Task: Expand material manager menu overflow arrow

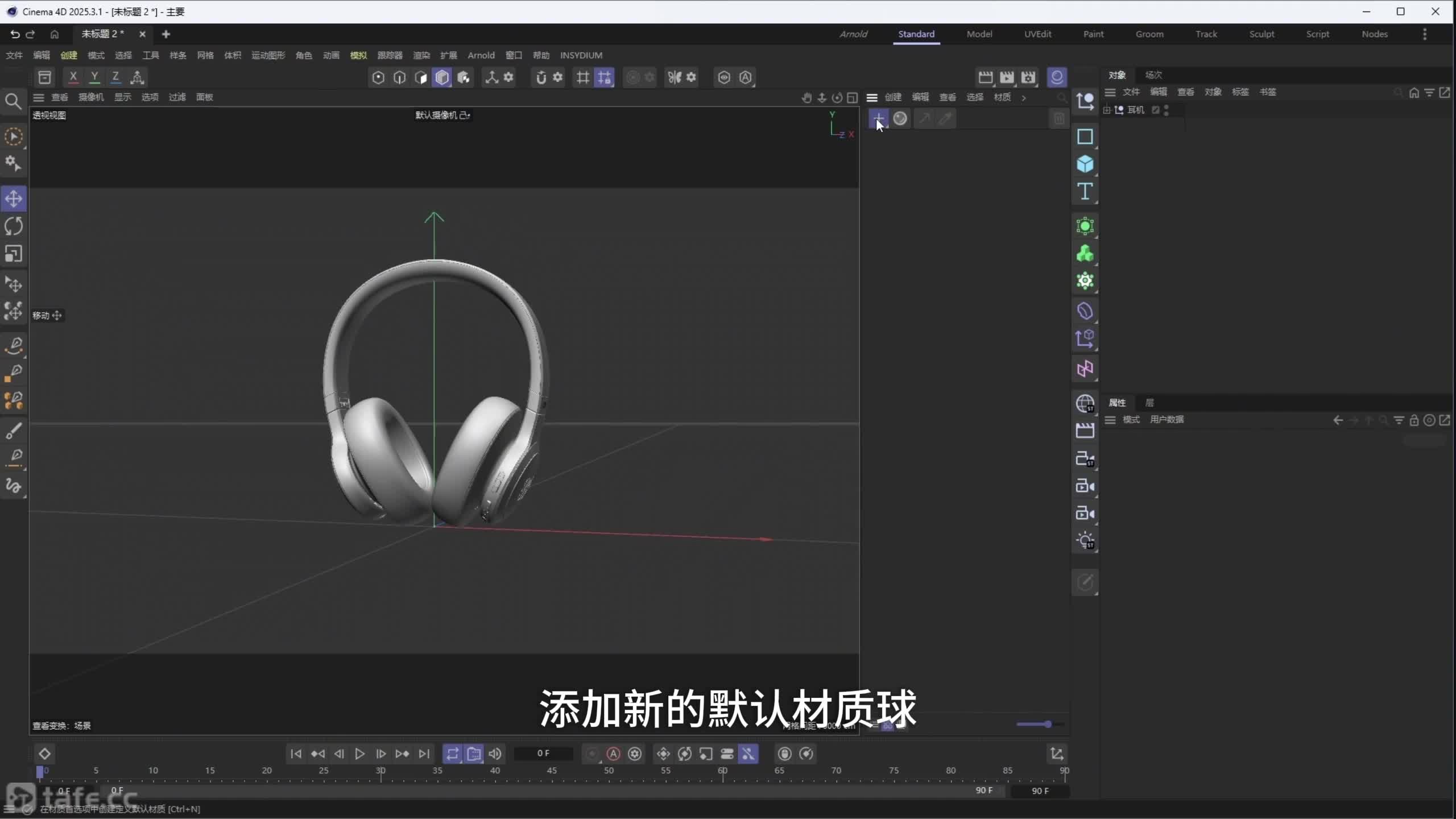Action: click(x=1024, y=97)
